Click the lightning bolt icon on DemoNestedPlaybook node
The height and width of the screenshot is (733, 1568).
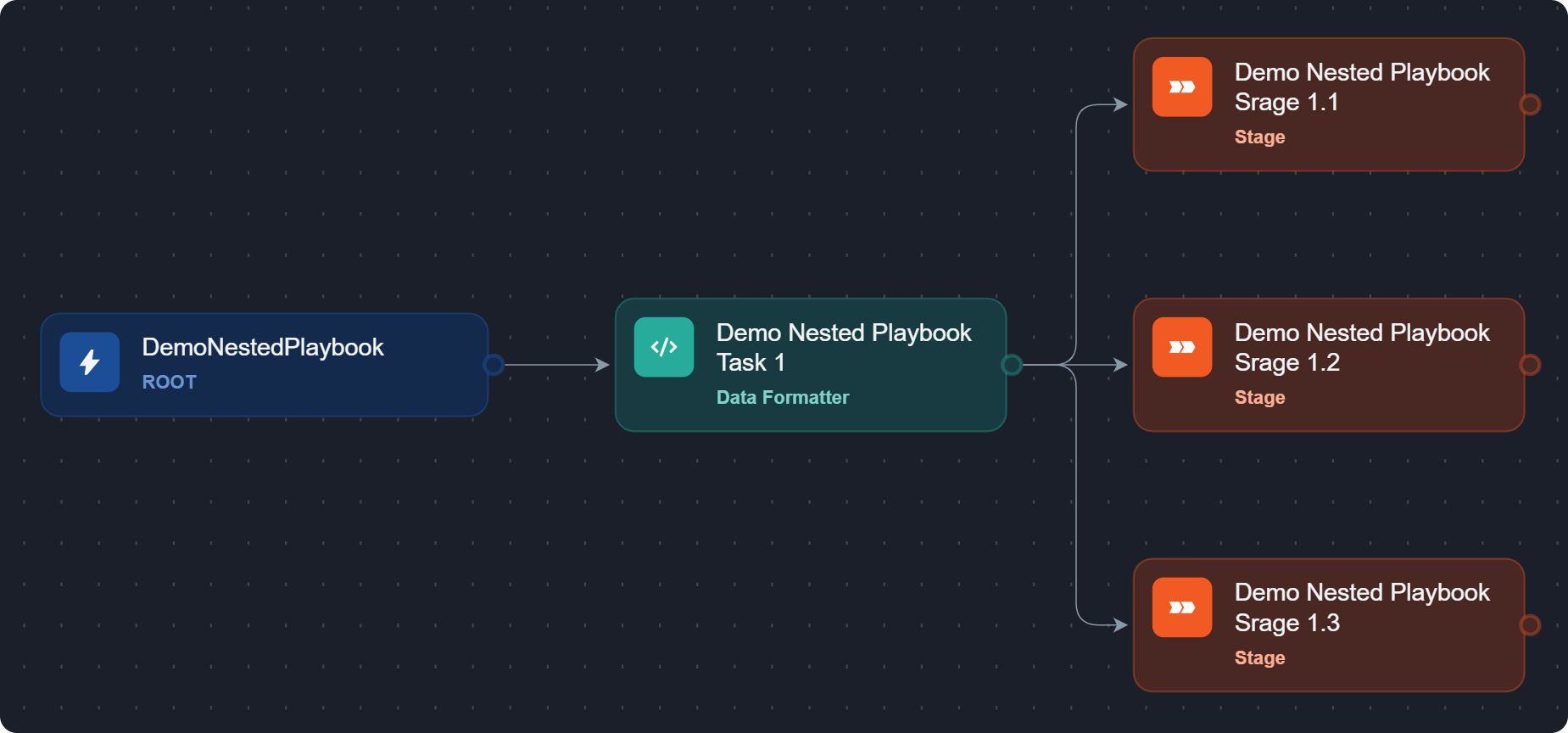(89, 362)
